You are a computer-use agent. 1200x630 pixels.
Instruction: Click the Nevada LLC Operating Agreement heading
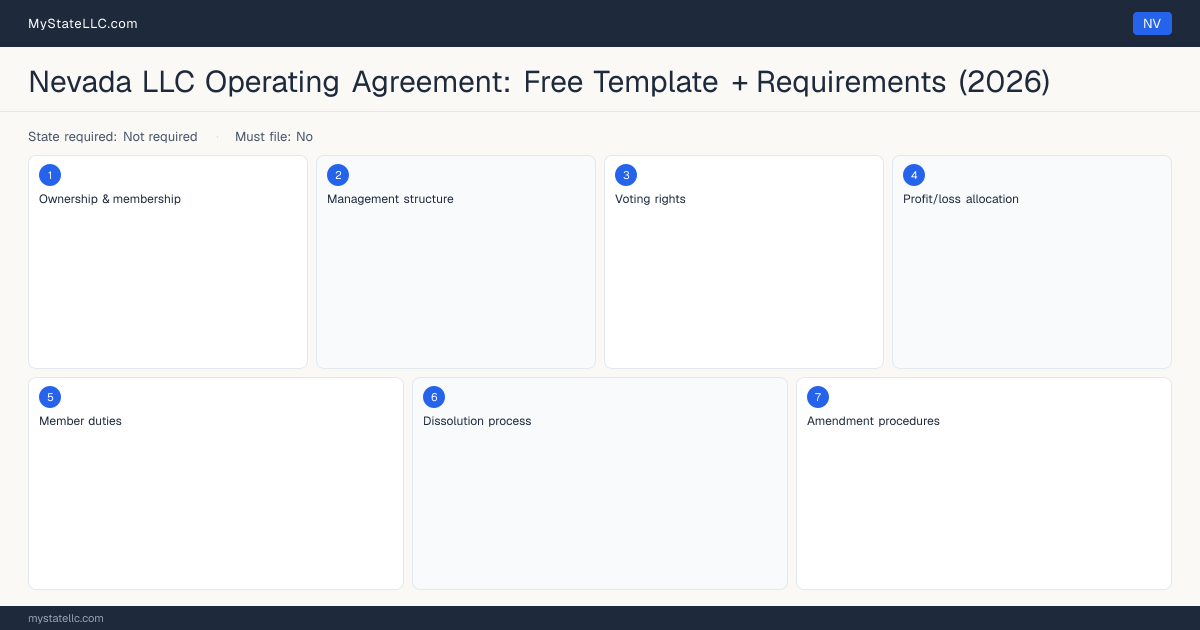pyautogui.click(x=539, y=81)
